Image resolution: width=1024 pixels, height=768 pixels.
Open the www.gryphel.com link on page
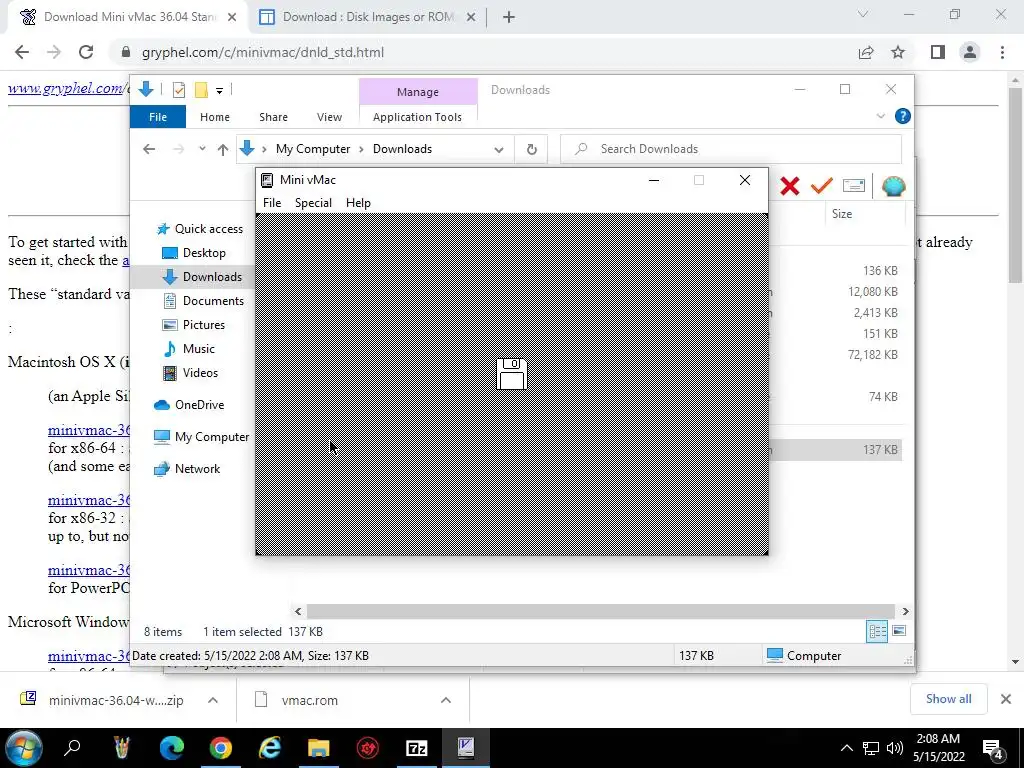point(65,88)
